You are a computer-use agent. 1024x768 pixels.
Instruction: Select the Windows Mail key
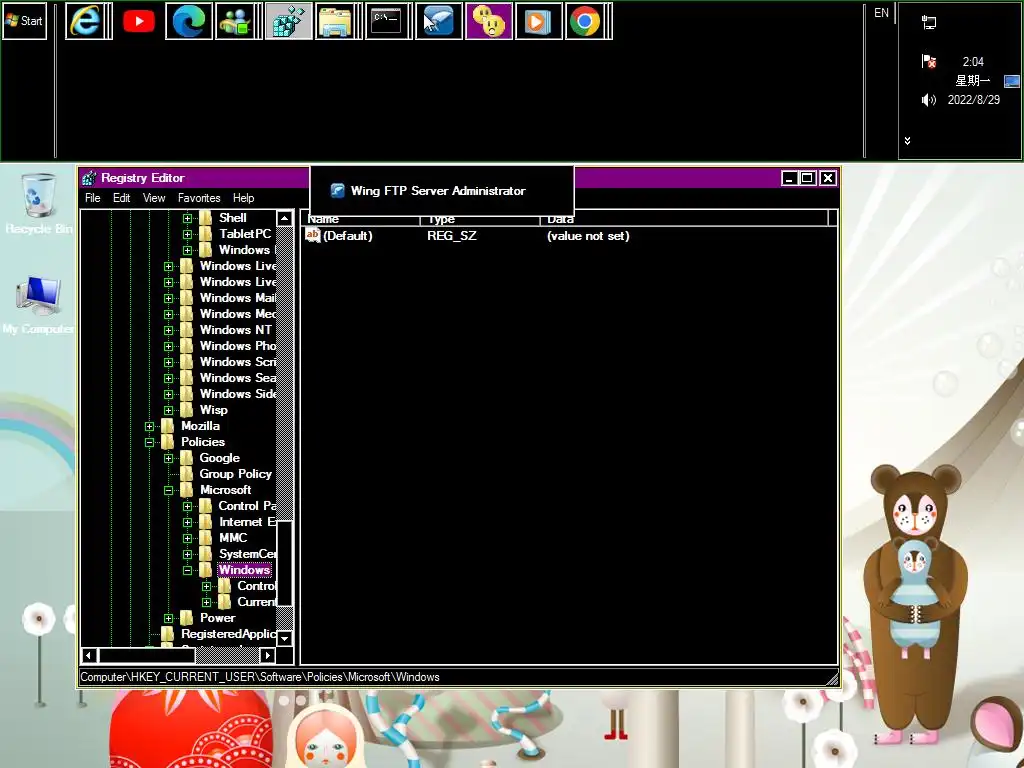(x=238, y=298)
